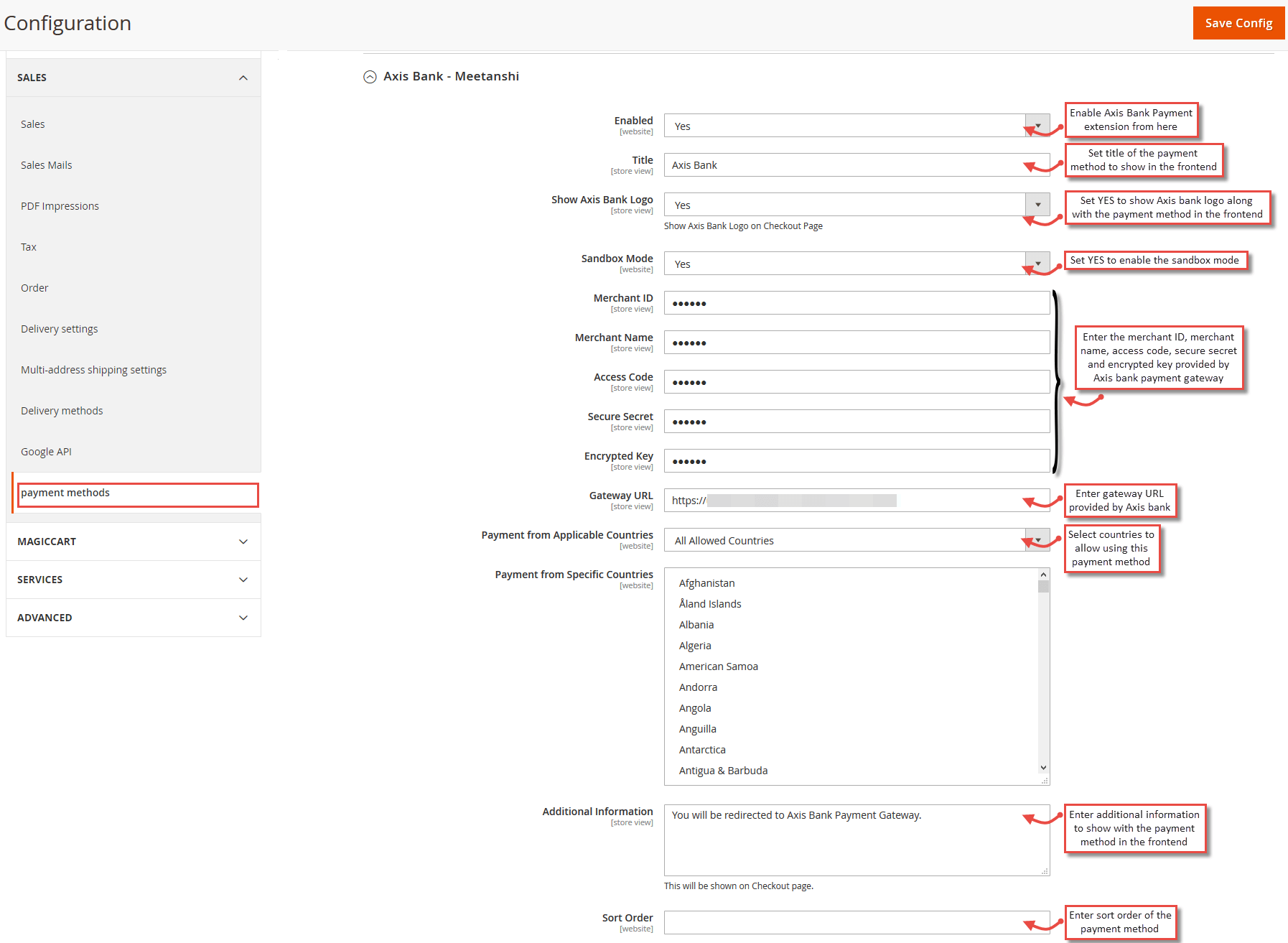1288x943 pixels.
Task: Collapse the Axis Bank - Meetanshi section
Action: pos(370,76)
